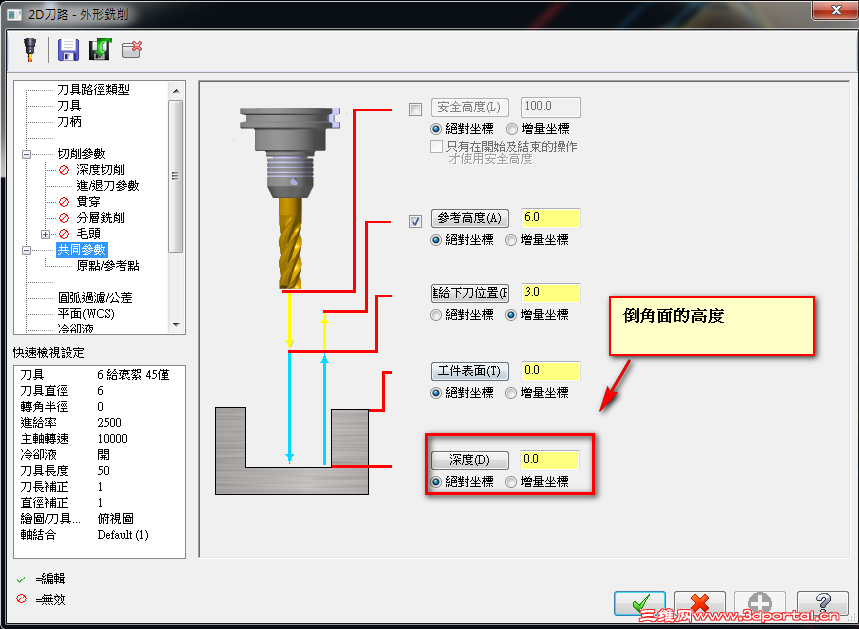Image resolution: width=859 pixels, height=629 pixels.
Task: Click the gray plus apply button
Action: point(759,603)
